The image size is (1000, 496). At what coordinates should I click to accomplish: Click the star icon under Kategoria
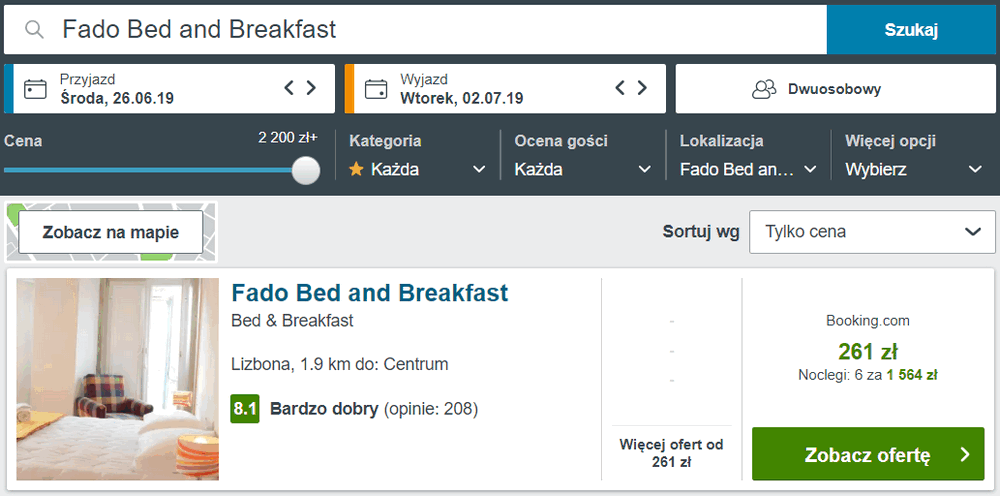click(357, 170)
